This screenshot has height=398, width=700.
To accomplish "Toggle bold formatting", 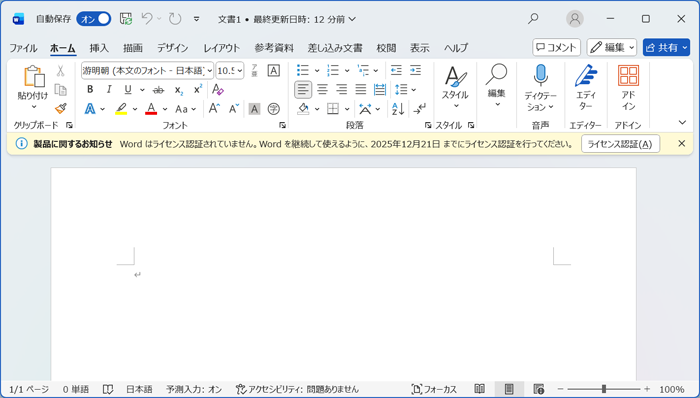I will tap(90, 90).
